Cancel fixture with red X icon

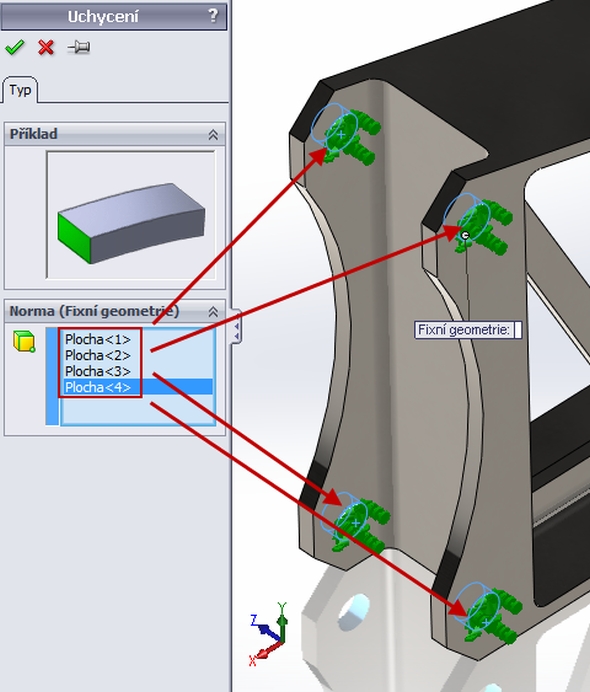tap(46, 47)
